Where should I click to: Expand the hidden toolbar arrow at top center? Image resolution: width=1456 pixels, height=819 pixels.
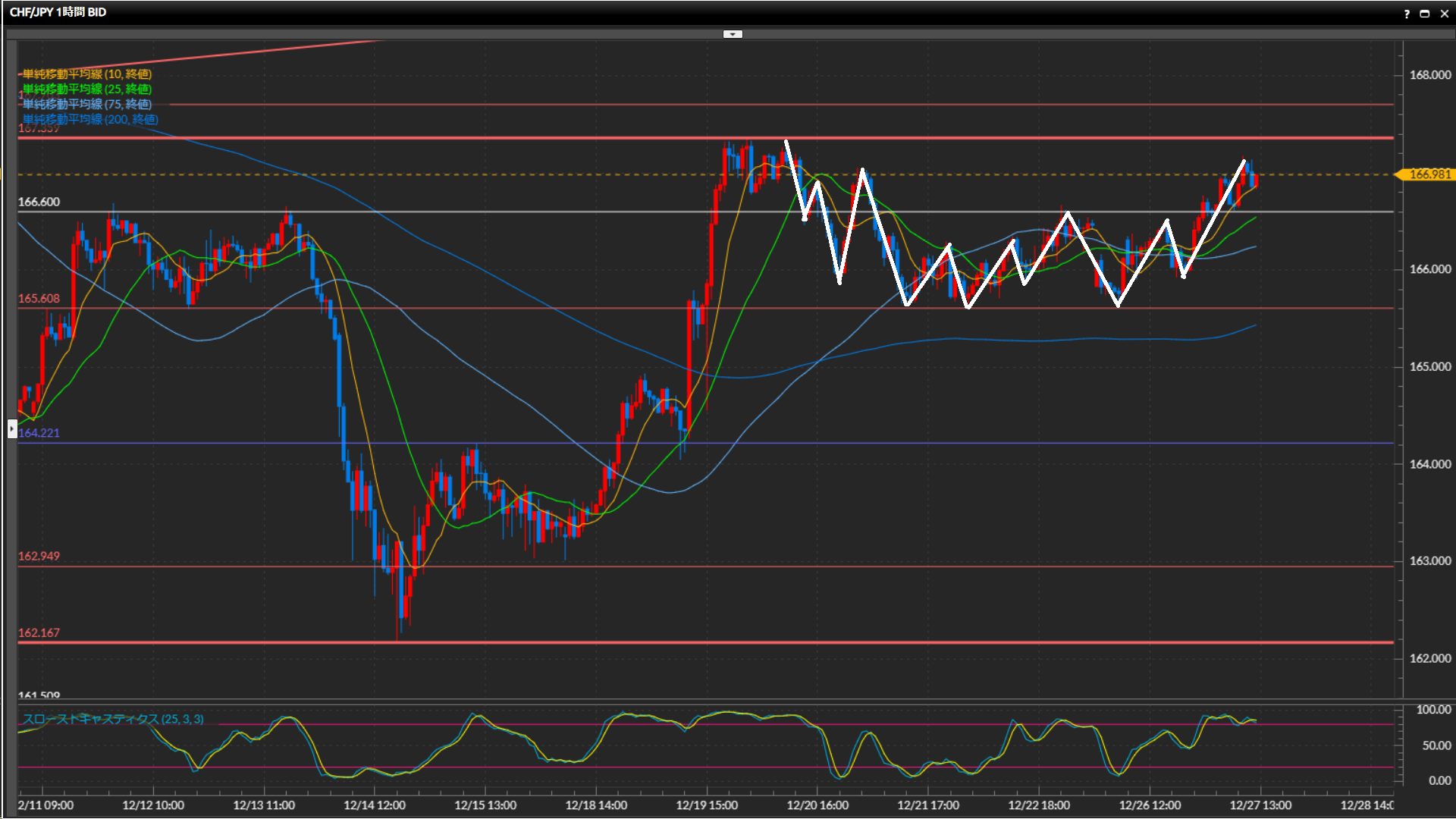click(x=733, y=34)
